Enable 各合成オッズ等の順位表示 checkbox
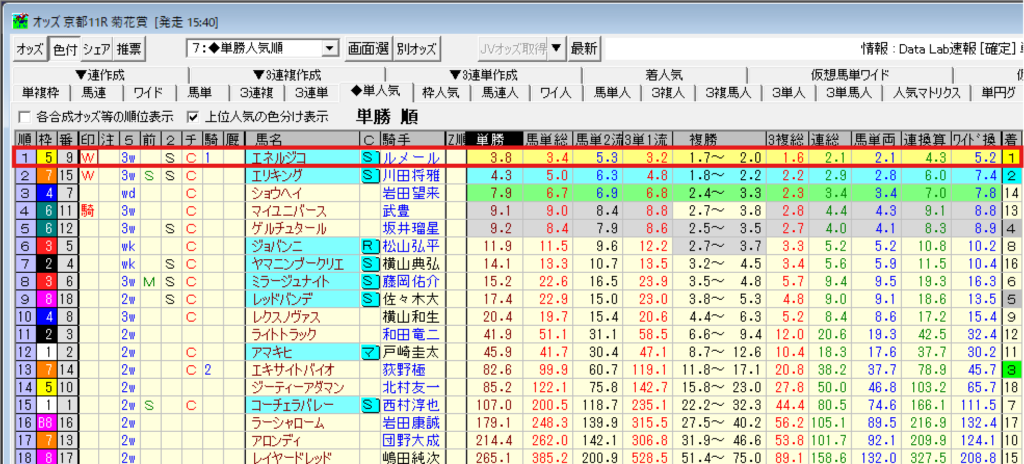The height and width of the screenshot is (464, 1024). click(25, 116)
